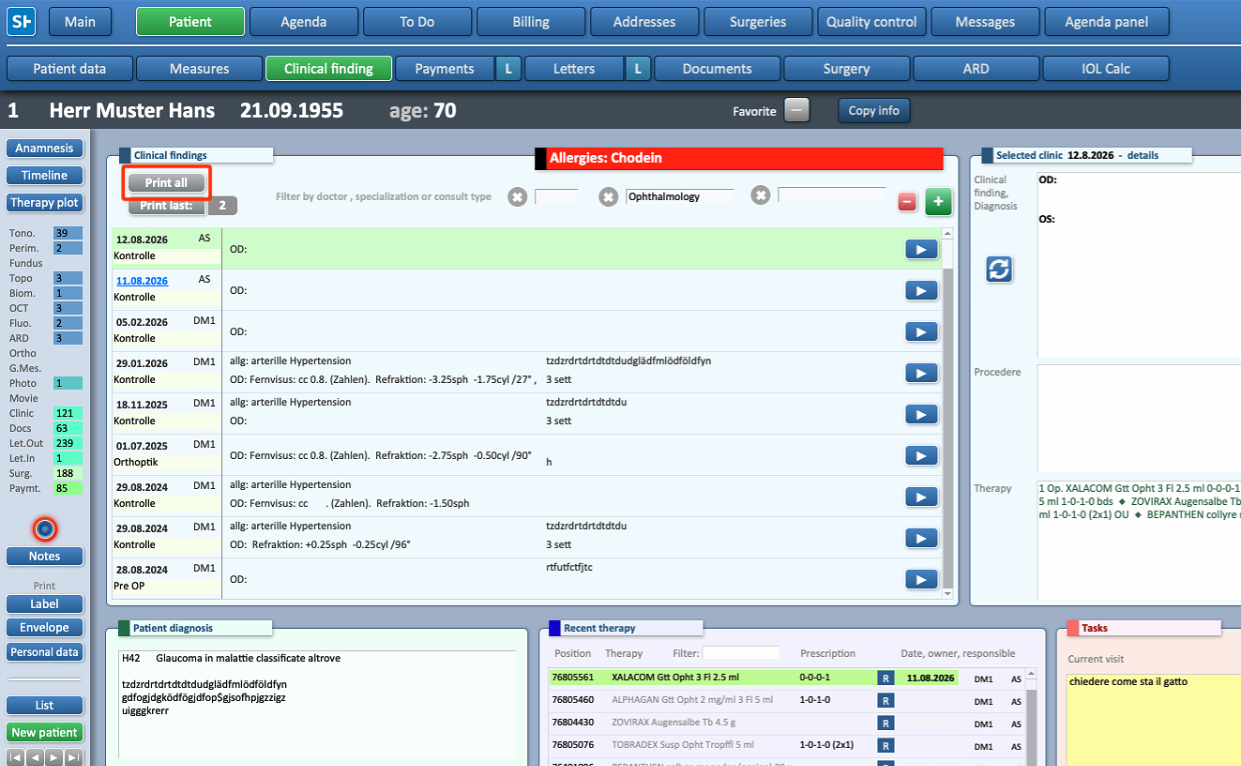Image resolution: width=1241 pixels, height=766 pixels.
Task: Click the Print all button
Action: coord(166,183)
